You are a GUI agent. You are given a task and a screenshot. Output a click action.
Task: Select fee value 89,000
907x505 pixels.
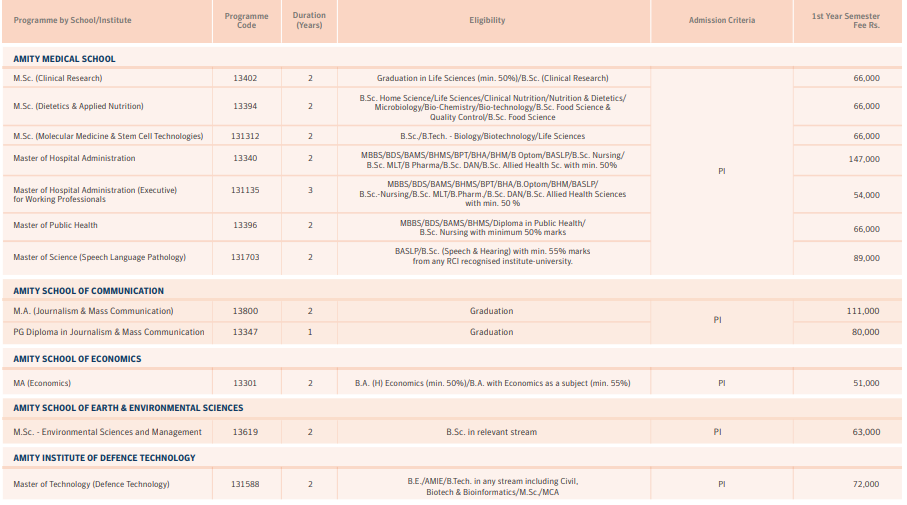(867, 259)
